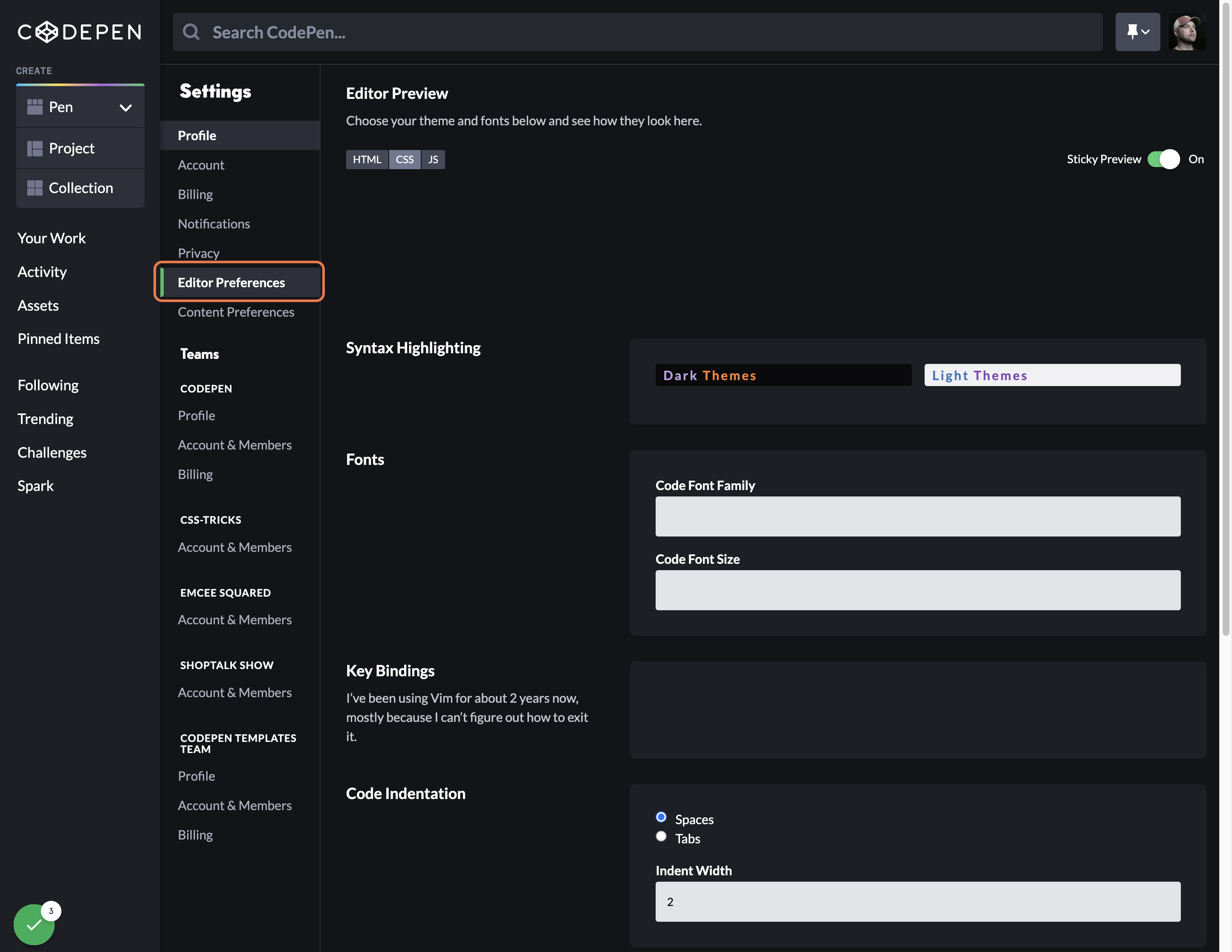Open the Code Font Family select box
1232x952 pixels.
pyautogui.click(x=918, y=516)
